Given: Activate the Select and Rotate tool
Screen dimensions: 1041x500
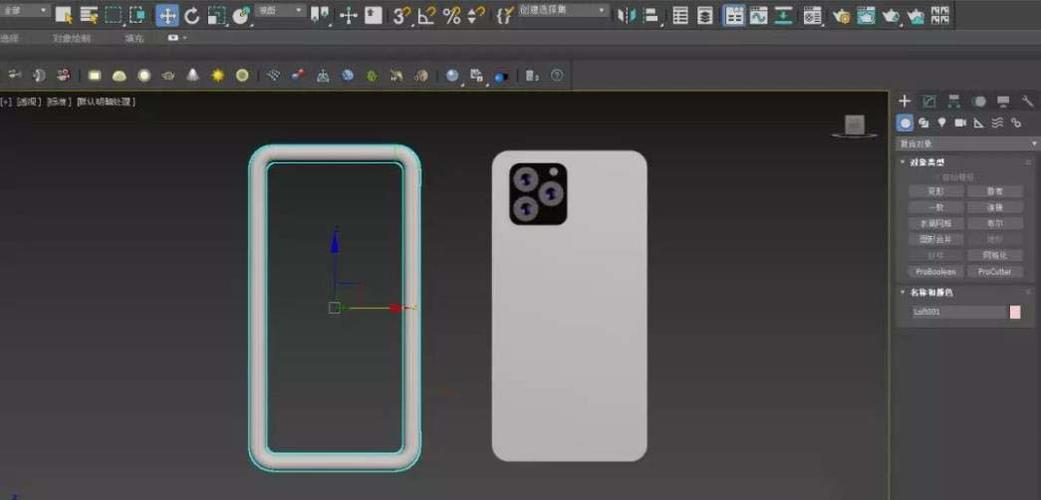Looking at the screenshot, I should click(x=192, y=15).
